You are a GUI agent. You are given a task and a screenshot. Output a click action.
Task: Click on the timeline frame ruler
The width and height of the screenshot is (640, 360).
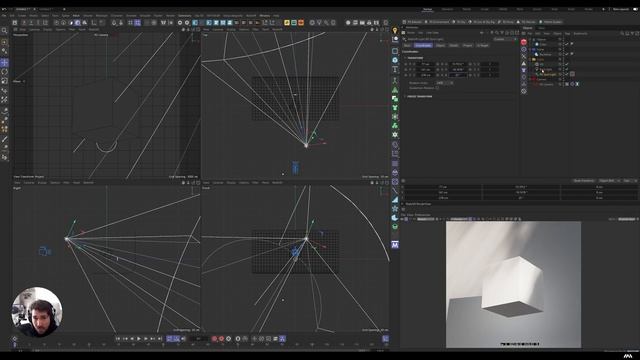[200, 345]
